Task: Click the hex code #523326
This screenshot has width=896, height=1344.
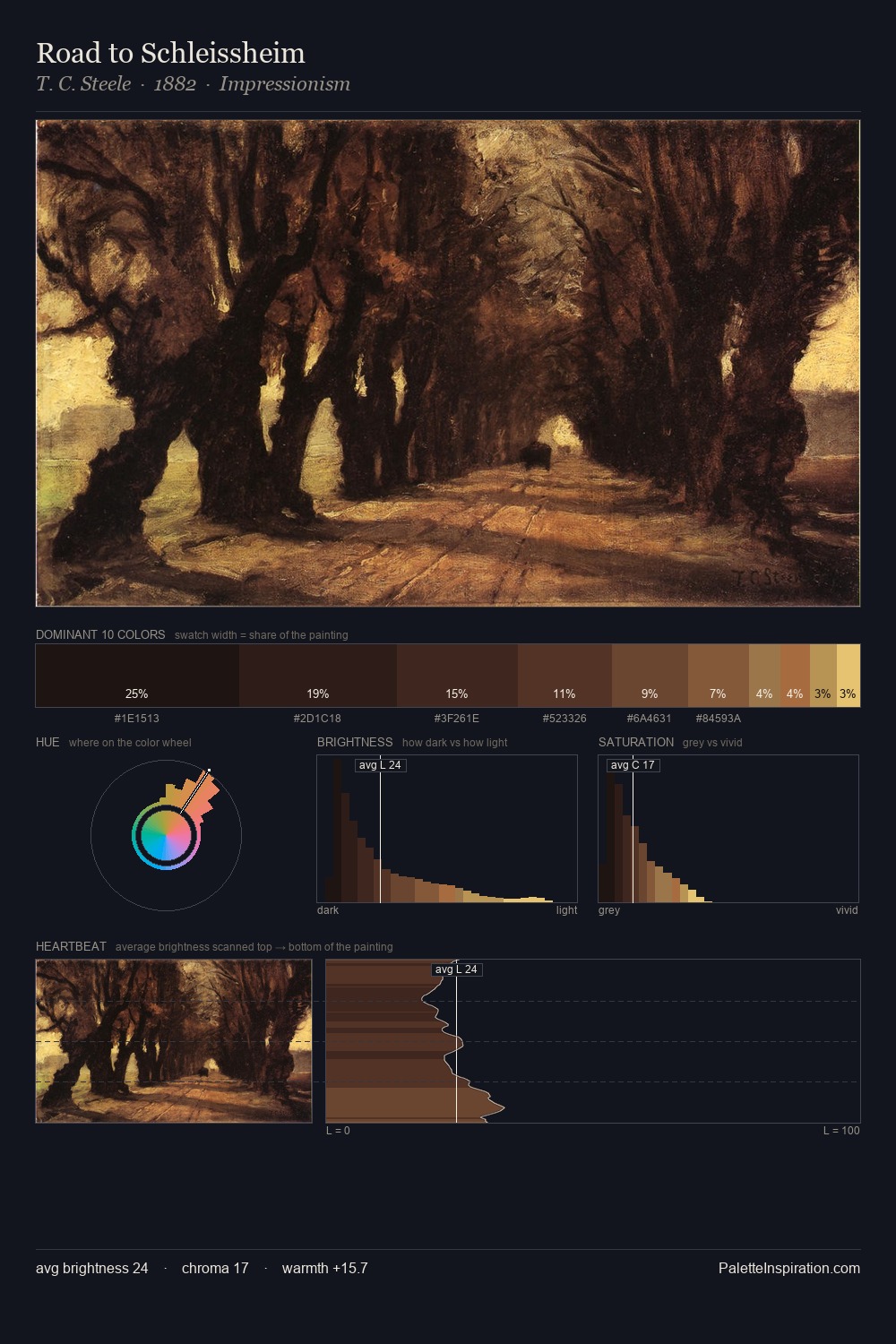Action: pyautogui.click(x=564, y=719)
